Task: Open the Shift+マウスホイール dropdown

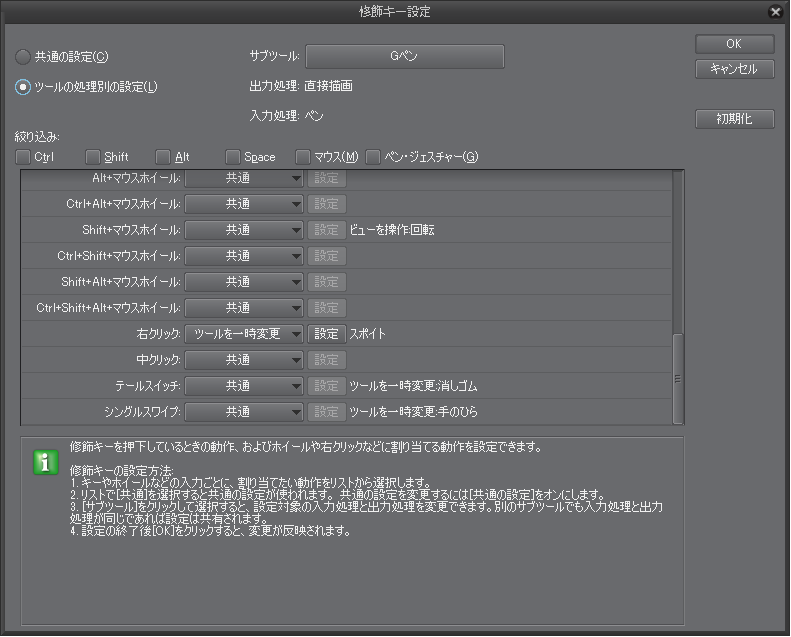Action: coord(244,230)
